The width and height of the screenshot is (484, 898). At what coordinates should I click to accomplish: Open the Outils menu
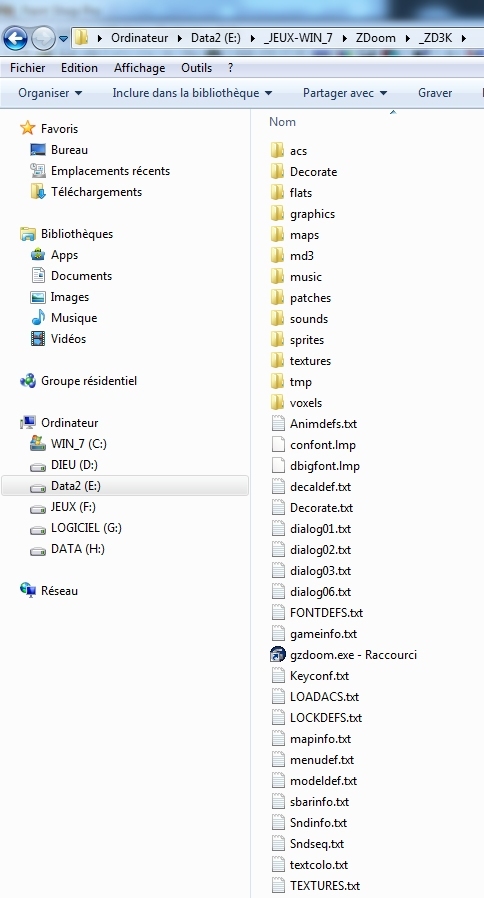pyautogui.click(x=196, y=68)
